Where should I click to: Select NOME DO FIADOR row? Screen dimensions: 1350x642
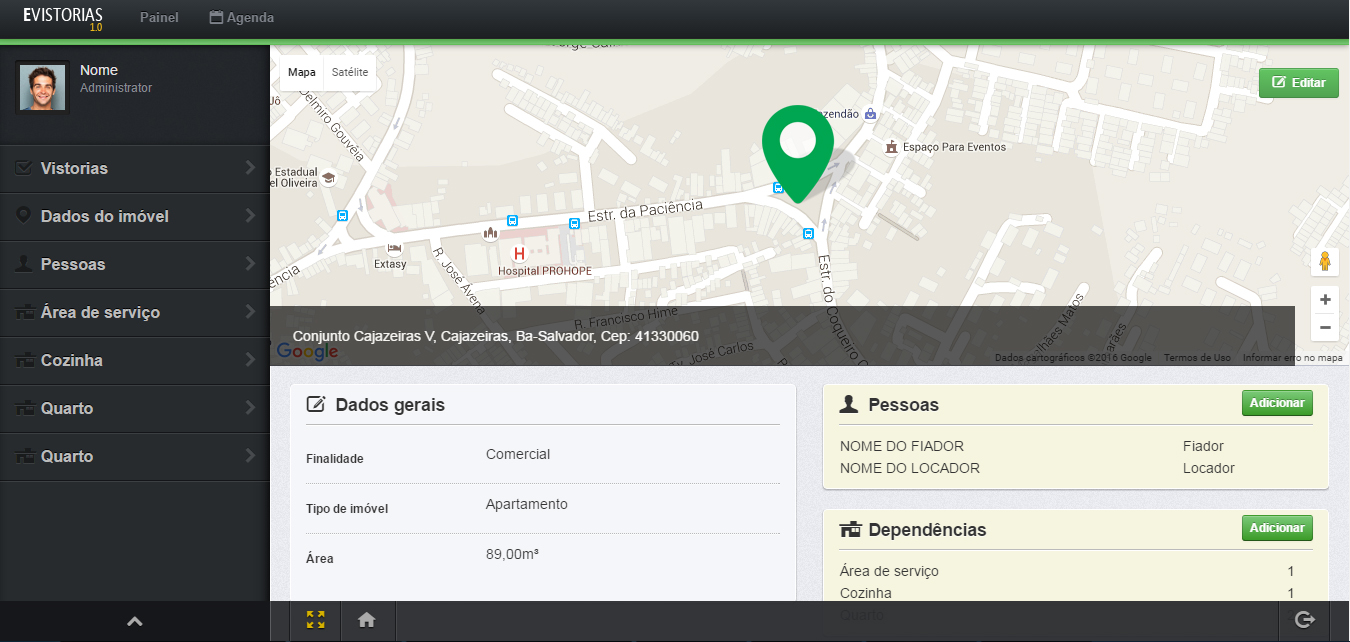pyautogui.click(x=1076, y=446)
